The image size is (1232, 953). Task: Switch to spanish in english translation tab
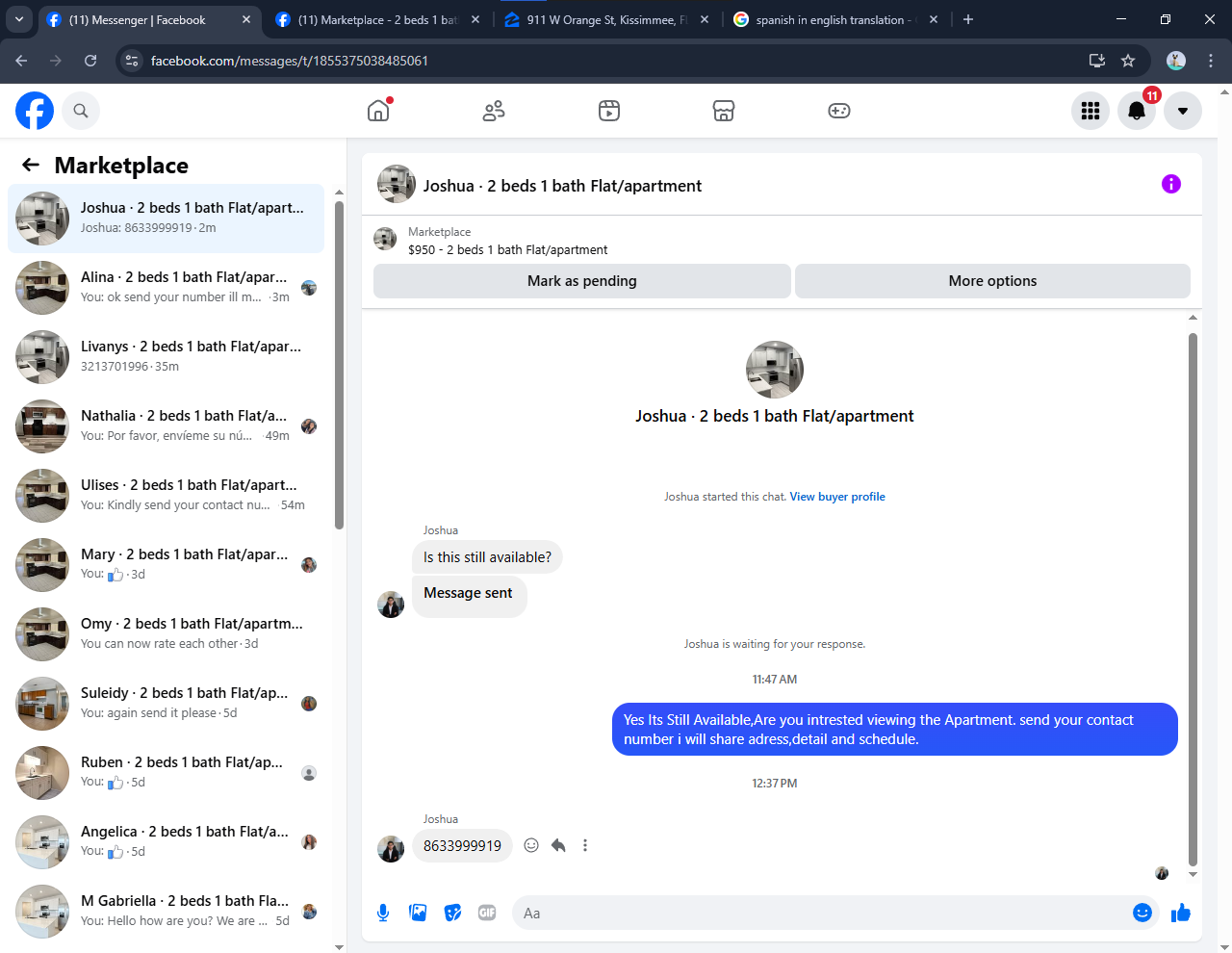(x=834, y=19)
